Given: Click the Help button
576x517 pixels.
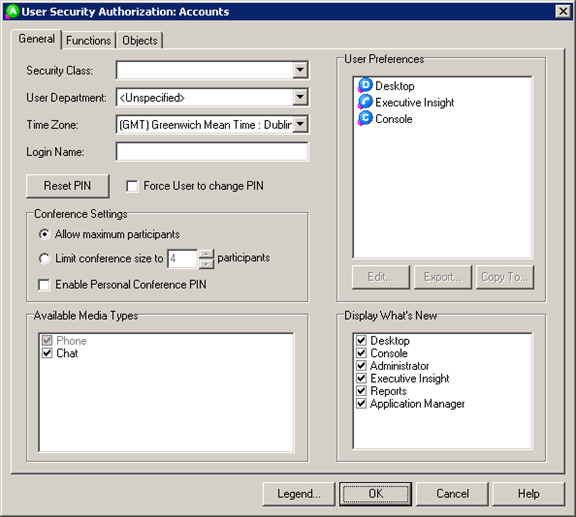Looking at the screenshot, I should pos(528,494).
